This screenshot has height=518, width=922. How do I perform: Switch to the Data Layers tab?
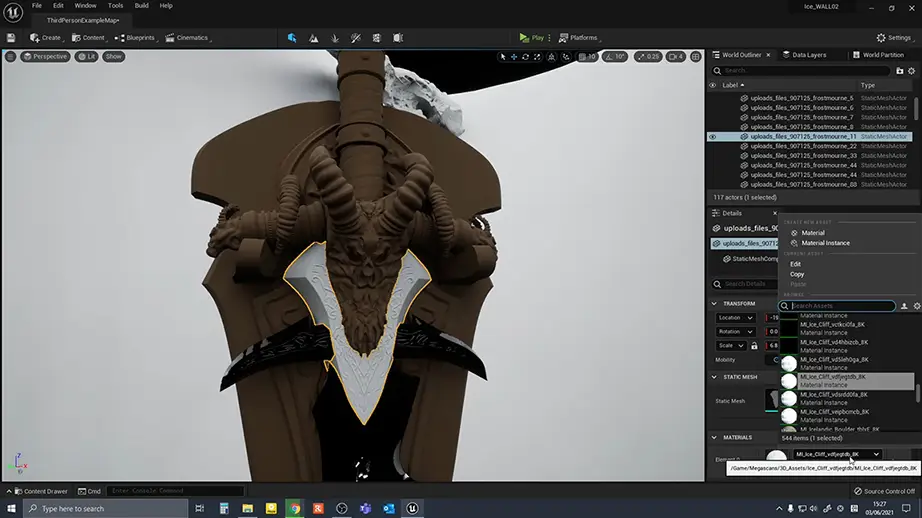[807, 55]
